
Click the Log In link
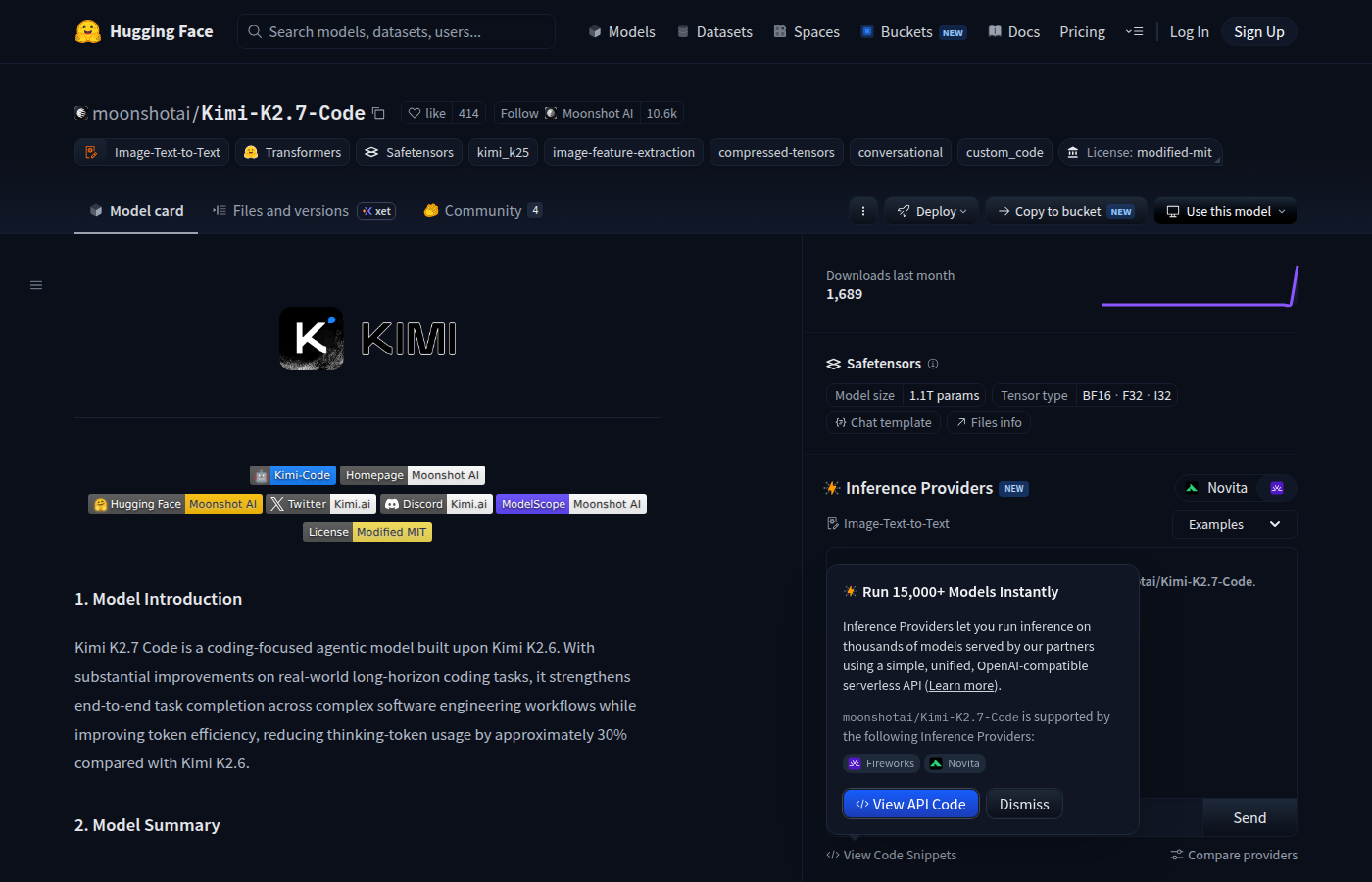(x=1189, y=31)
